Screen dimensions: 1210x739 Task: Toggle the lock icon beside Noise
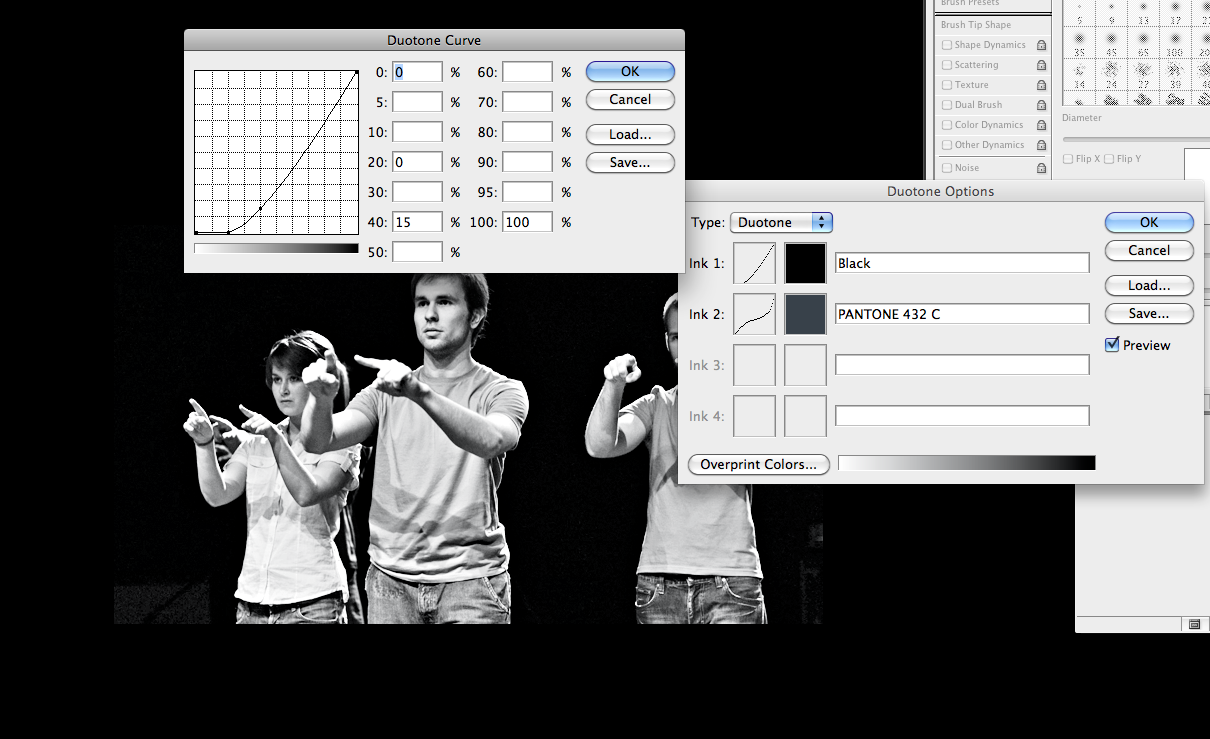coord(1041,168)
